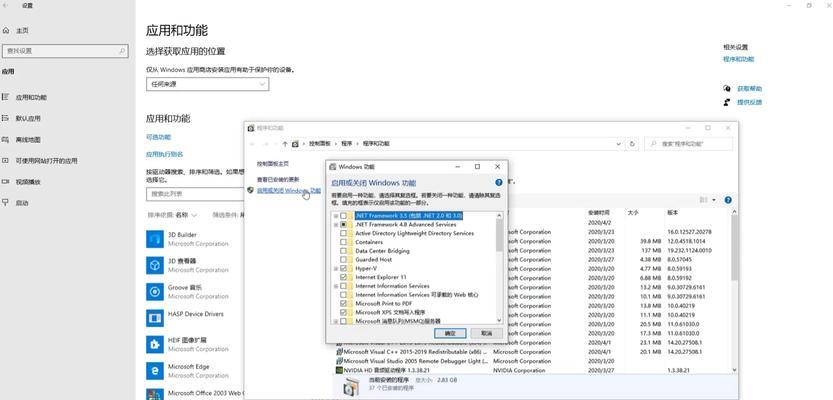This screenshot has width=833, height=400.
Task: Click the 搜索"程序和功能" search field
Action: tap(688, 144)
